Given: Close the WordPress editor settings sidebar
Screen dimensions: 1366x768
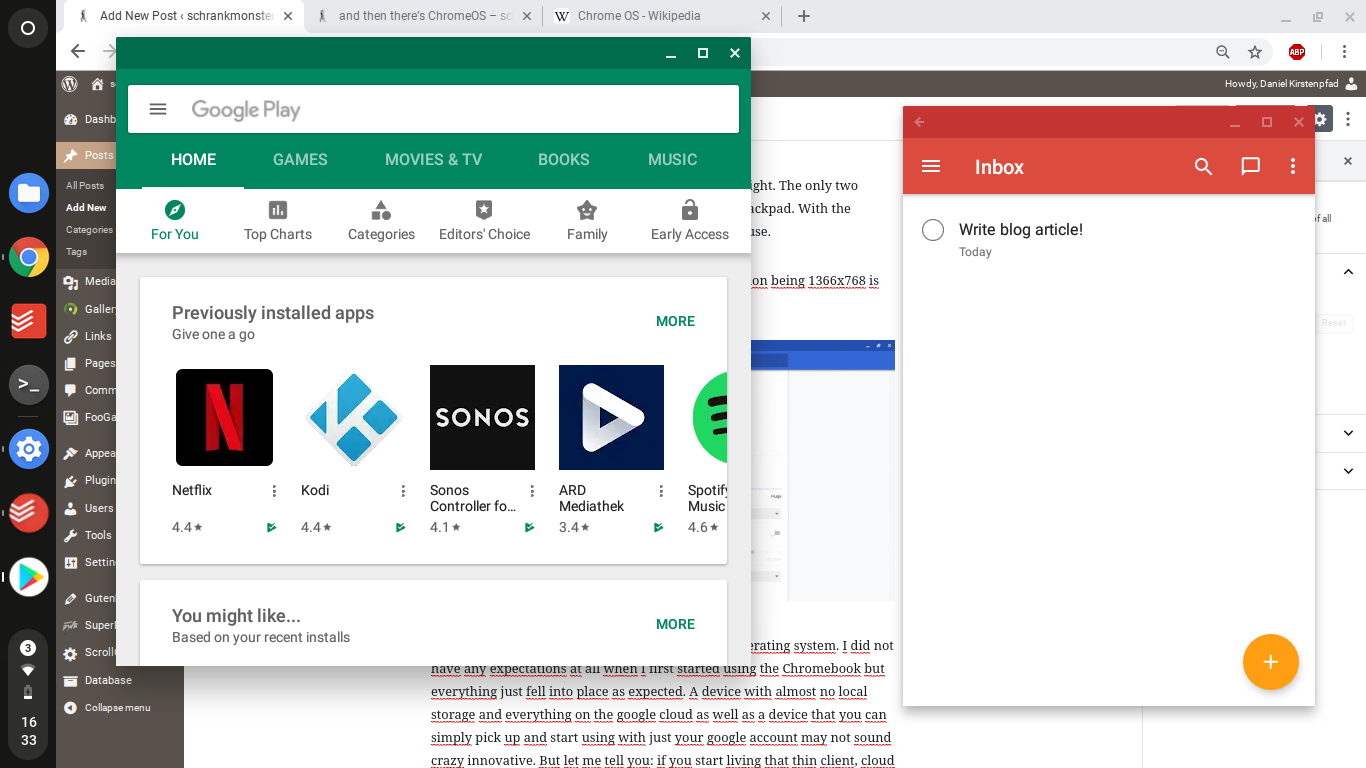Looking at the screenshot, I should point(1347,161).
